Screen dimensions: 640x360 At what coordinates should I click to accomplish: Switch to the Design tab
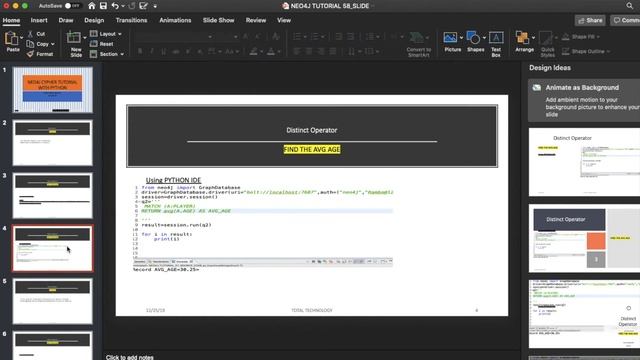[x=94, y=20]
